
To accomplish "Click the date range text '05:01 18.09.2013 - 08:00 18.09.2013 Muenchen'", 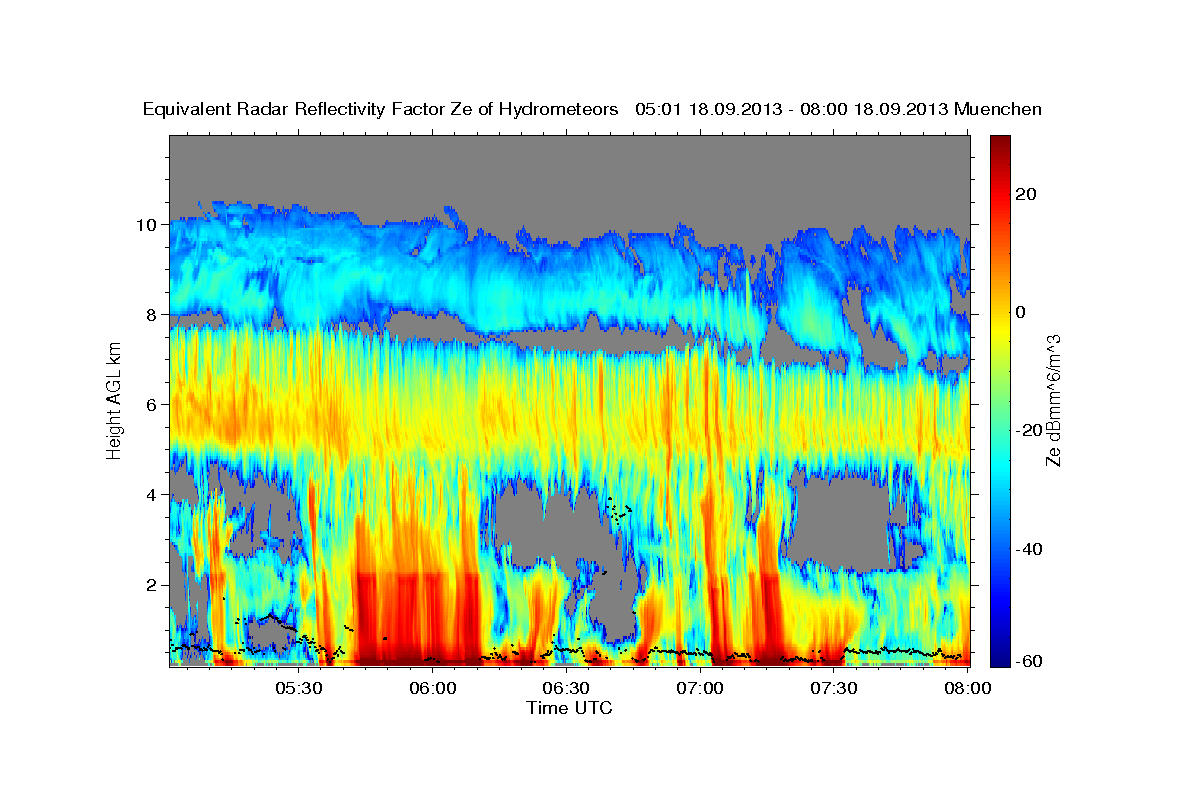I will (838, 109).
